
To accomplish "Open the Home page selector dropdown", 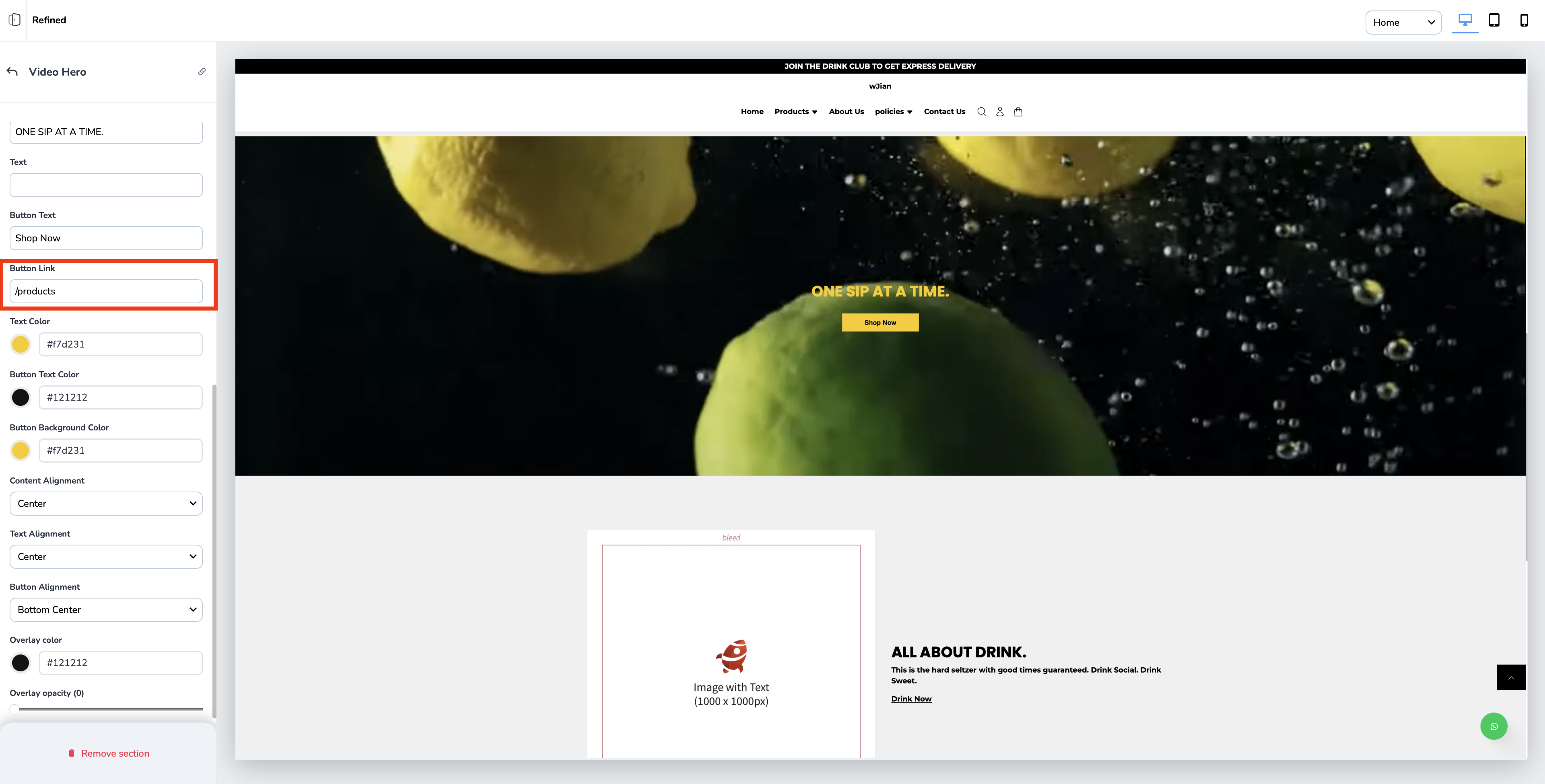I will [1403, 22].
